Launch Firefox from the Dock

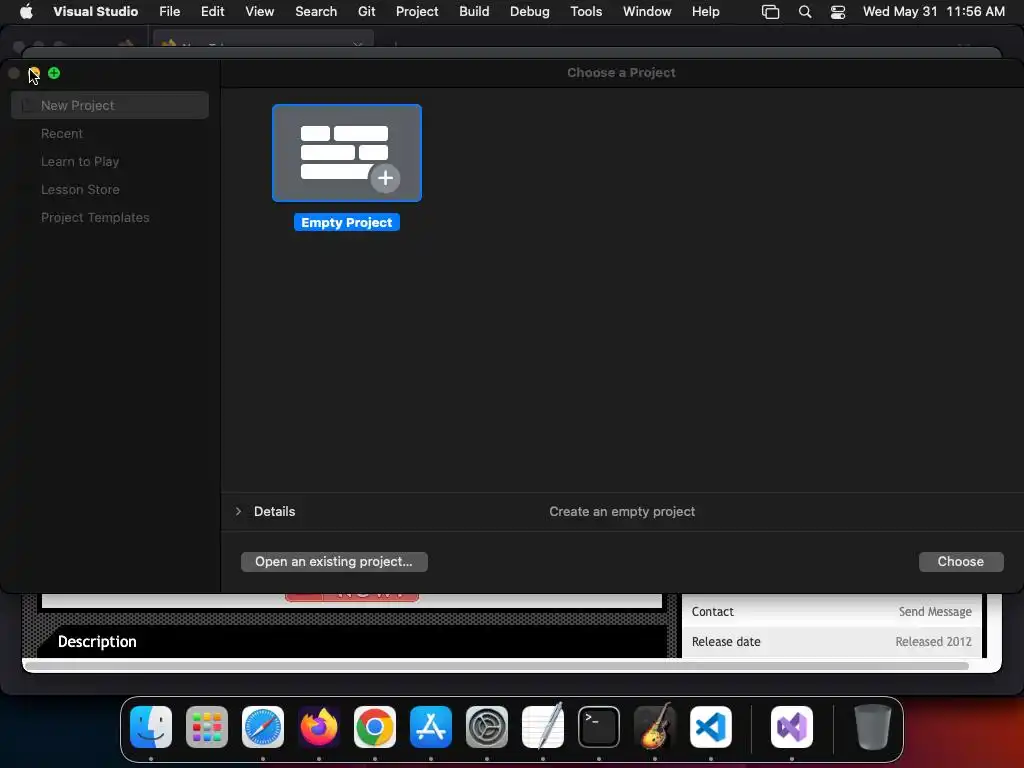coord(319,727)
